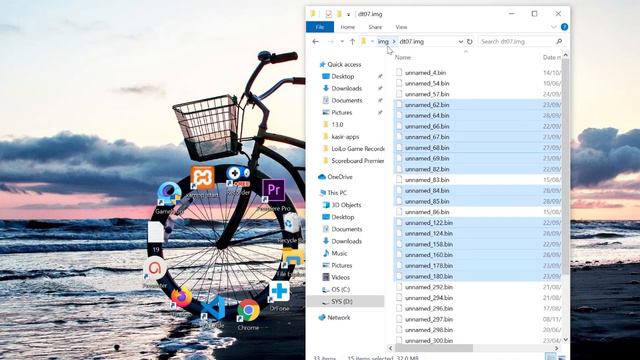The height and width of the screenshot is (360, 640).
Task: Open DrFone desktop shortcut
Action: (280, 296)
